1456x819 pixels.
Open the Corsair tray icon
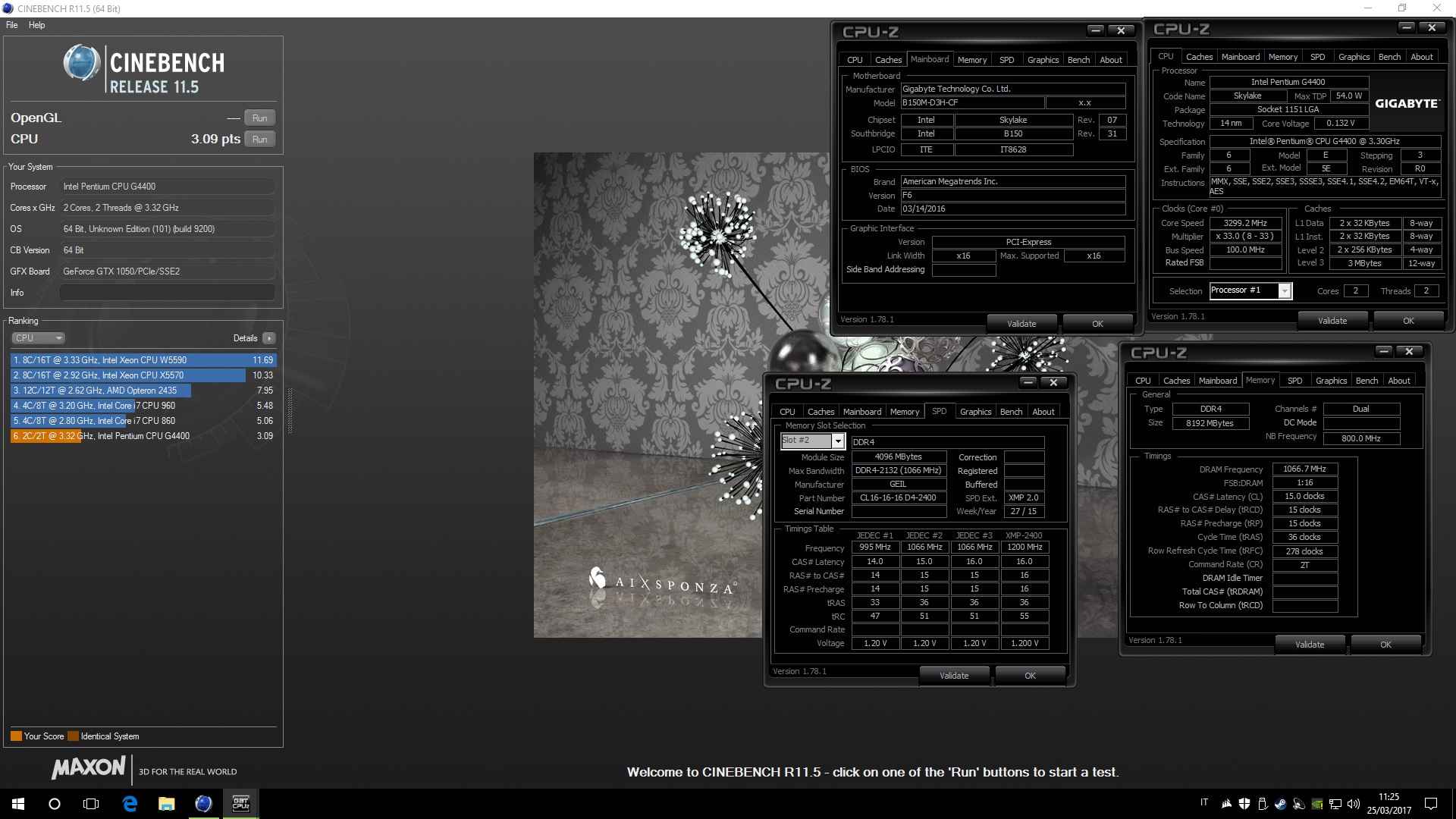(1226, 804)
